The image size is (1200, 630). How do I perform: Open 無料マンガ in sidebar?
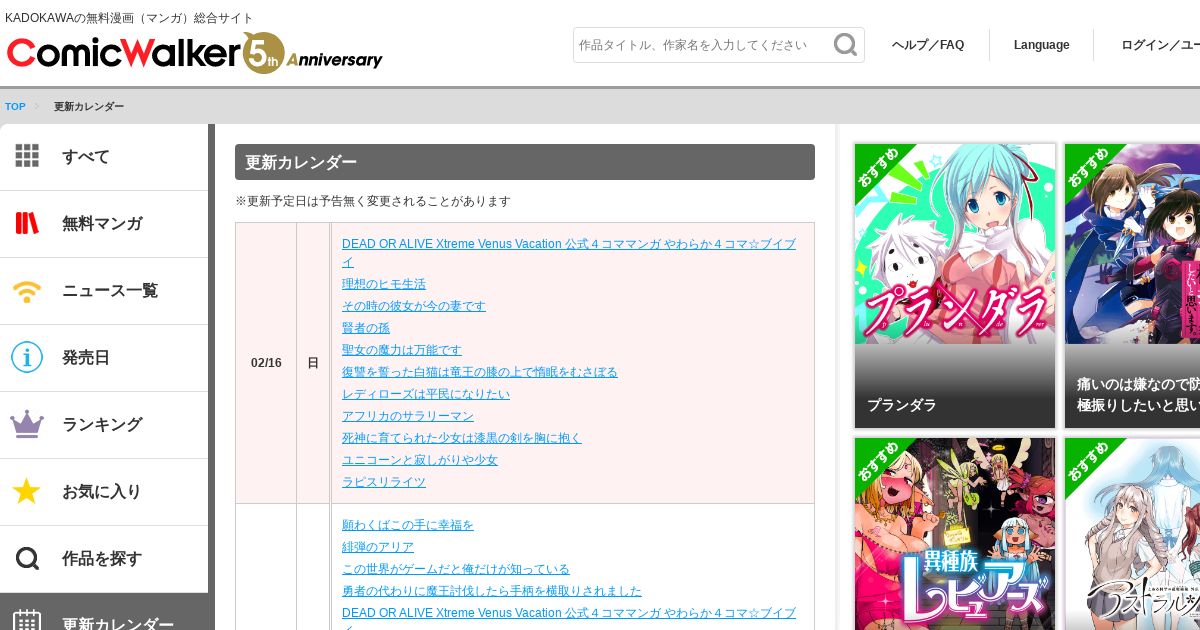click(104, 224)
